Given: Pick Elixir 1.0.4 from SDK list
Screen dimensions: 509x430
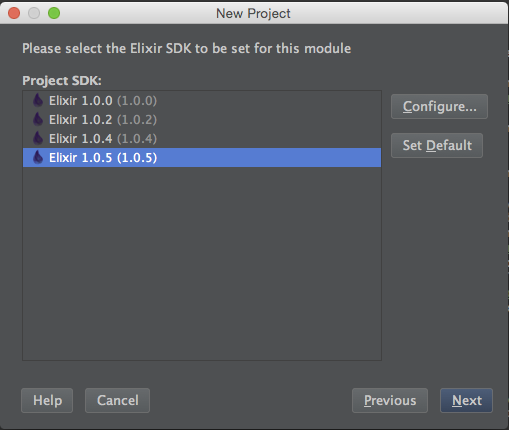Looking at the screenshot, I should [202, 139].
